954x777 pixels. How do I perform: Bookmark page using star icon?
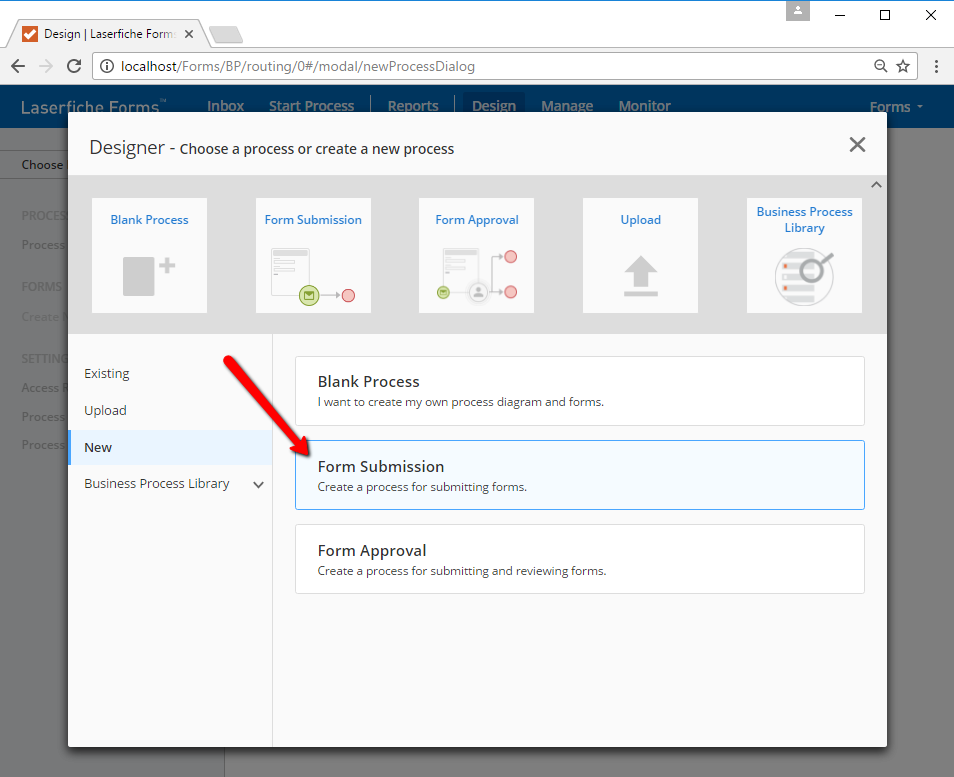pyautogui.click(x=903, y=66)
